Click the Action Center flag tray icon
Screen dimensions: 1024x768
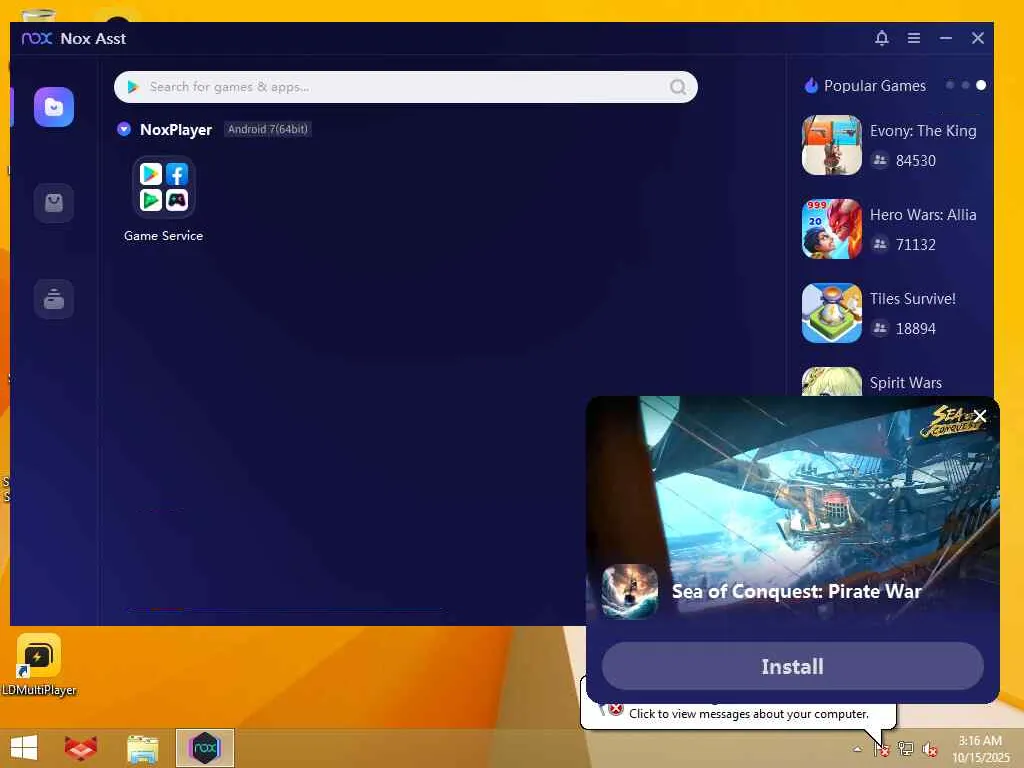click(881, 749)
